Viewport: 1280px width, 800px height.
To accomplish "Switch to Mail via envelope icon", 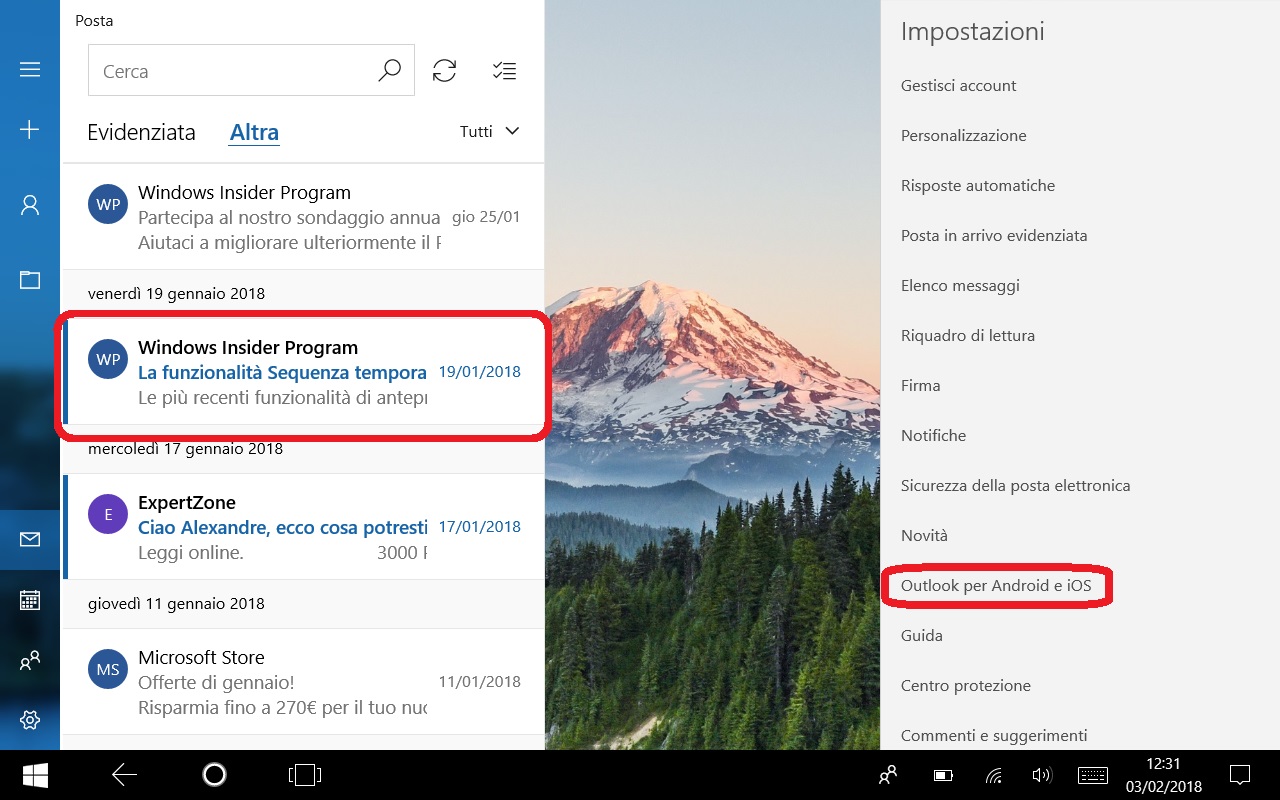I will 30,540.
